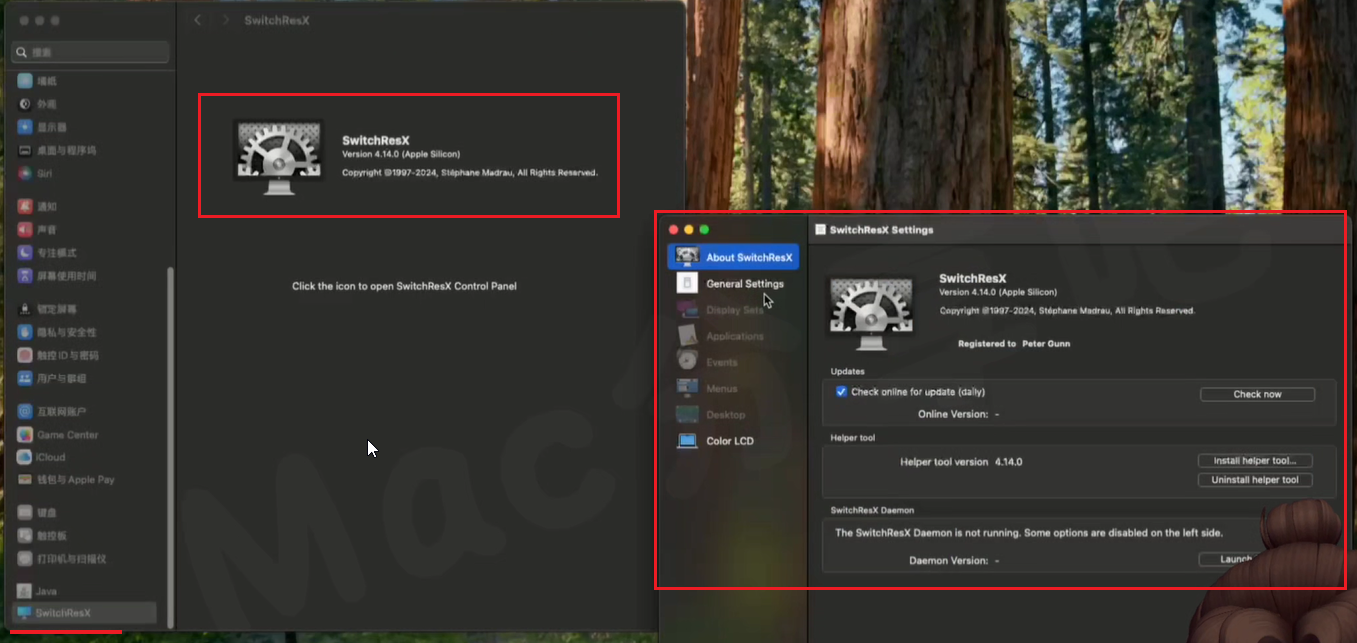Viewport: 1357px width, 643px height.
Task: Click the copyright line in SwitchResX Settings window
Action: [x=1067, y=311]
